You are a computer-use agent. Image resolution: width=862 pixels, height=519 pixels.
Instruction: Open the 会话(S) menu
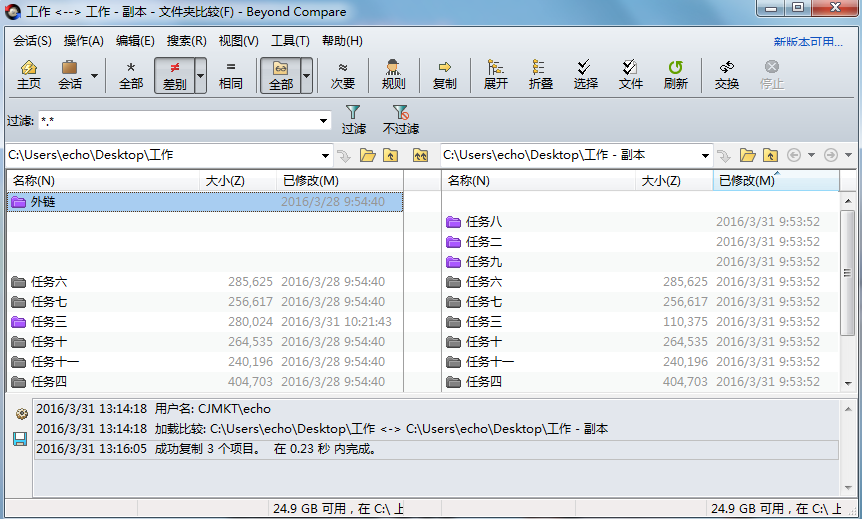32,41
